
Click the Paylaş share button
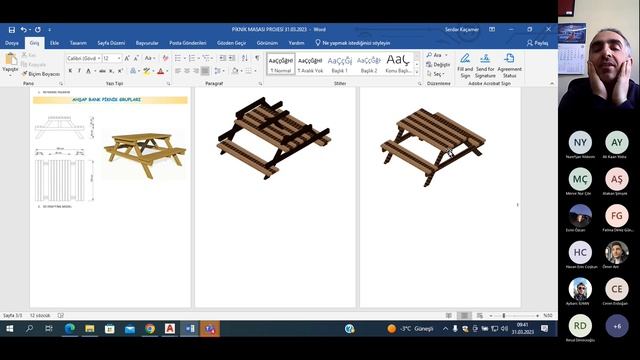(x=538, y=43)
